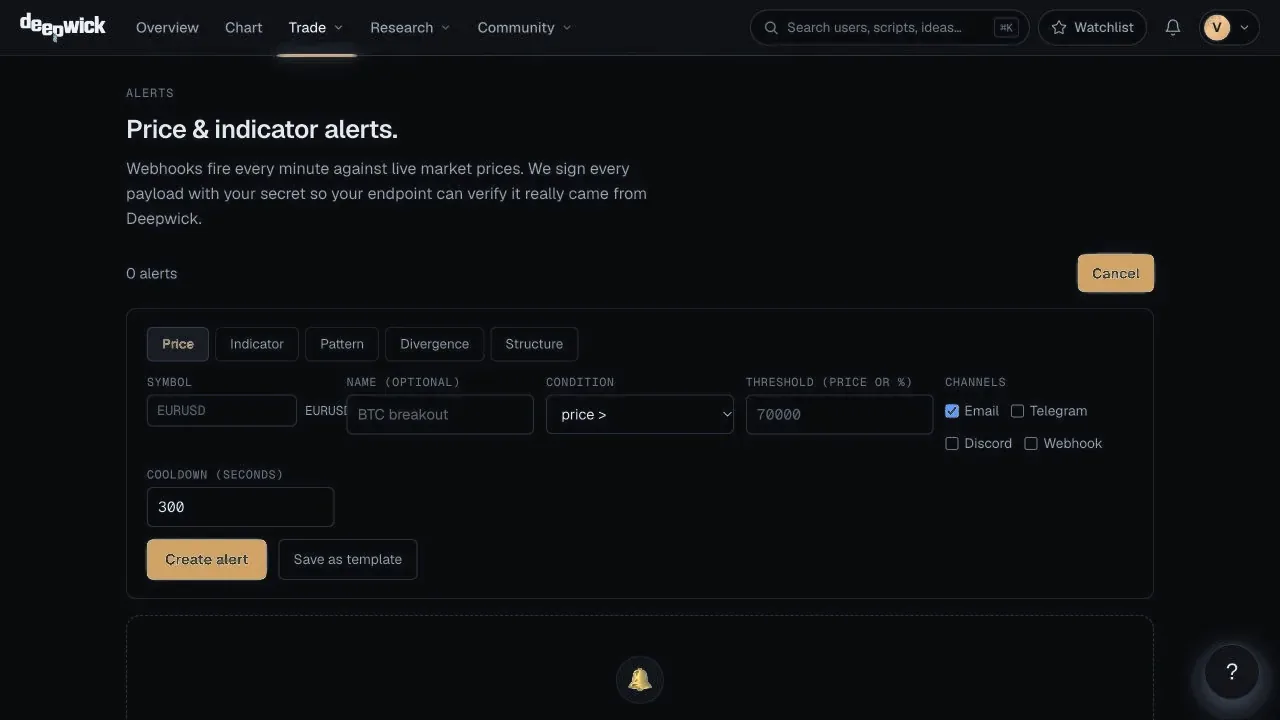The height and width of the screenshot is (720, 1280).
Task: Check the Discord channel checkbox
Action: pos(952,443)
